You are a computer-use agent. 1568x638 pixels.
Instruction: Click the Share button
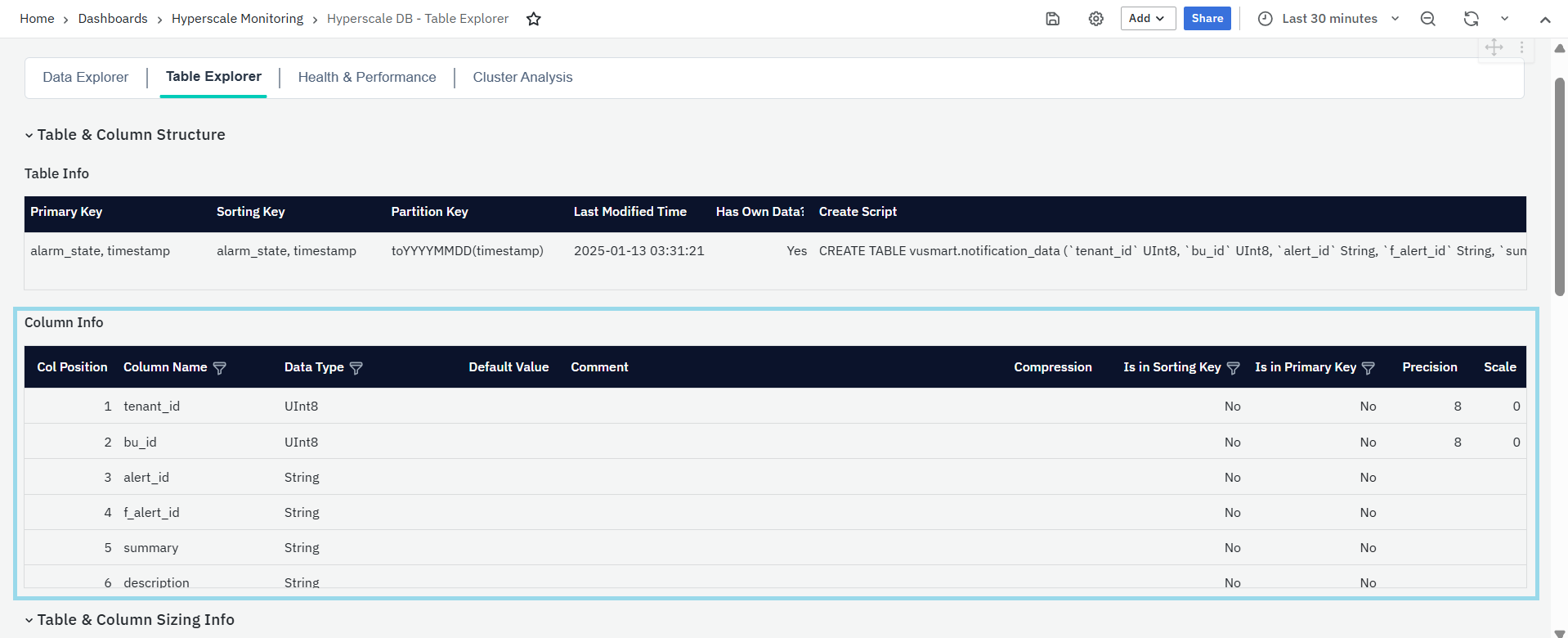(x=1207, y=19)
